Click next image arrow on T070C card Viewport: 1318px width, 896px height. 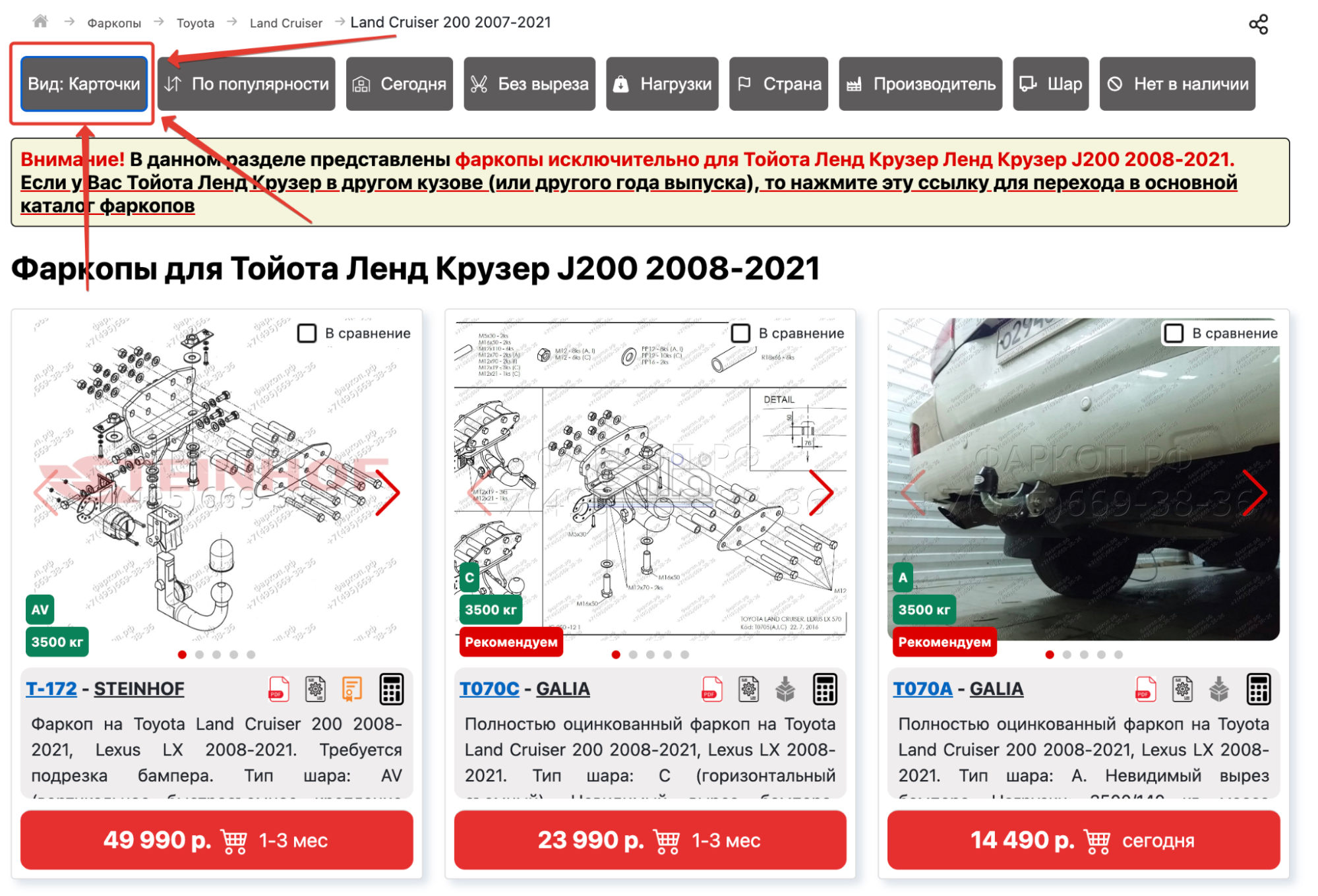822,492
